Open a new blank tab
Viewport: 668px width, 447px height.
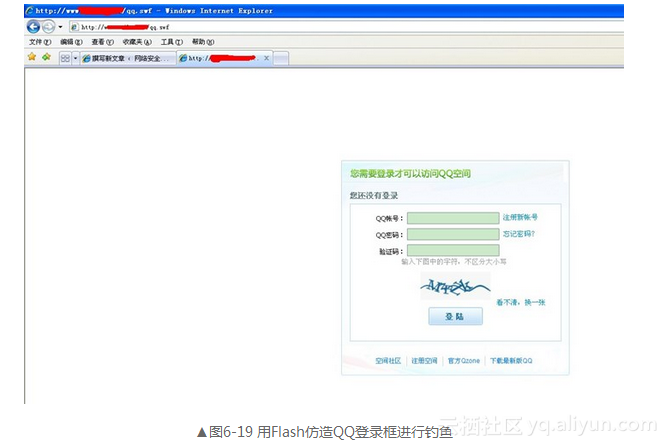281,58
